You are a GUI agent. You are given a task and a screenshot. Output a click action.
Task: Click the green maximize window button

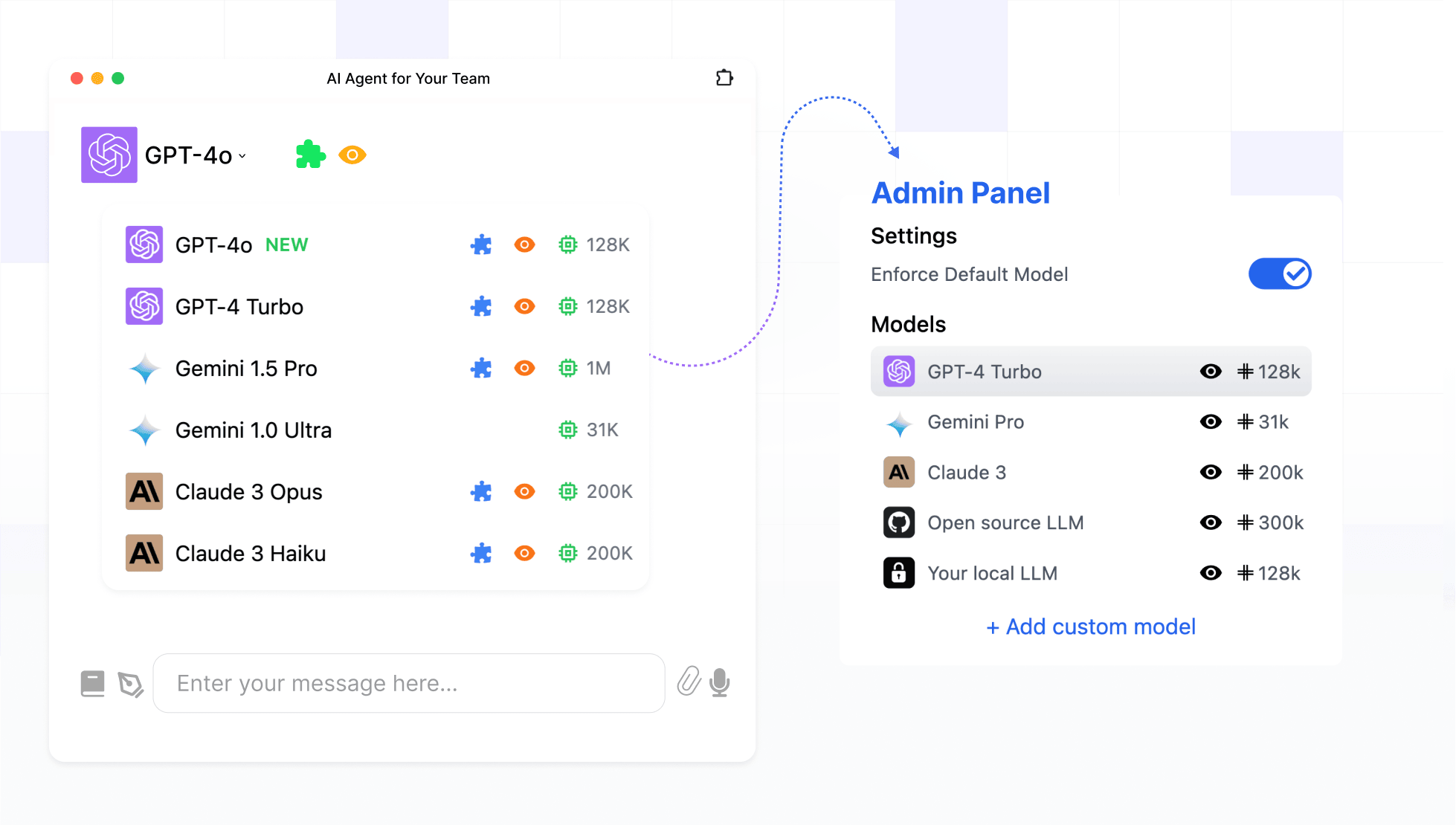tap(117, 78)
